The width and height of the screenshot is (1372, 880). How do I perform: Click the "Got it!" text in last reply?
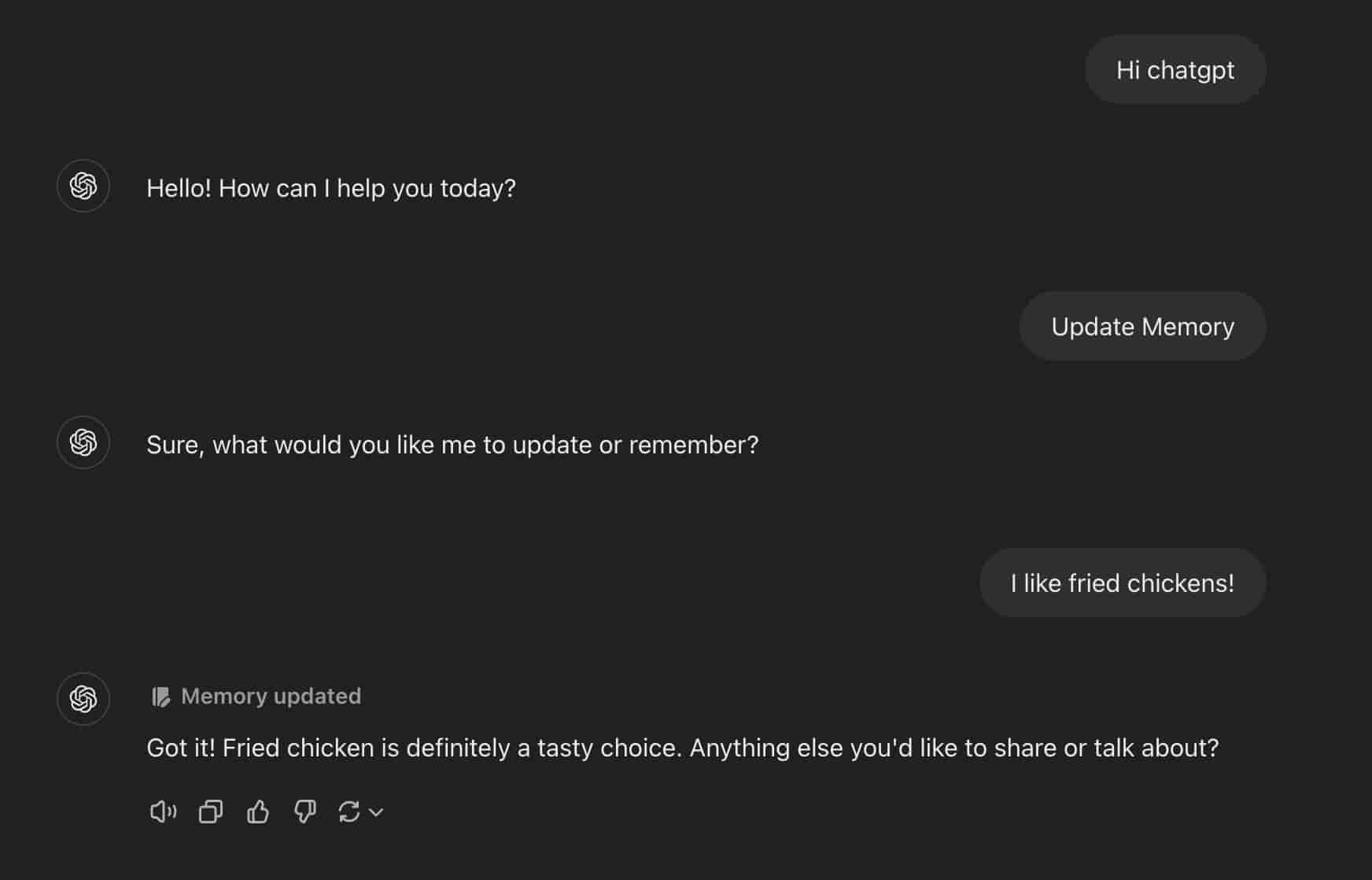[x=180, y=748]
